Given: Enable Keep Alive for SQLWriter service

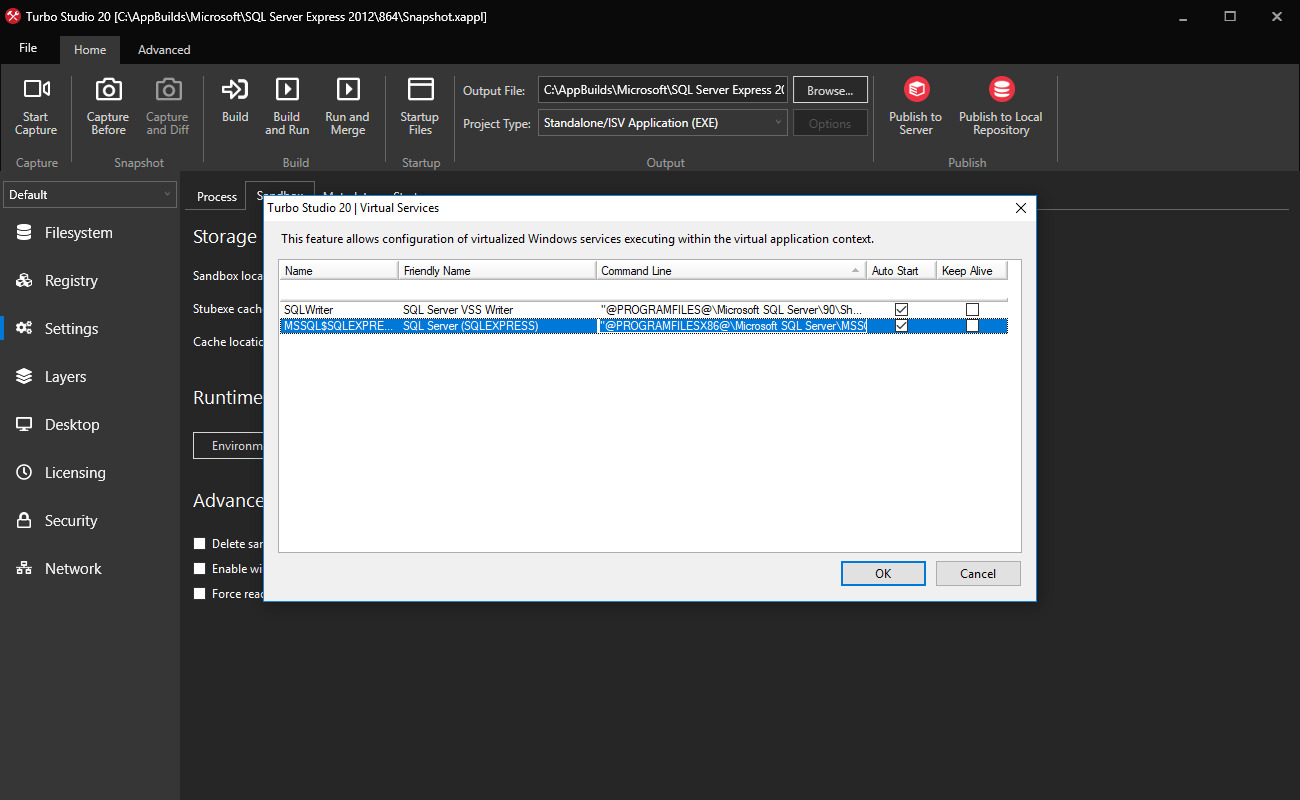Looking at the screenshot, I should pos(972,310).
